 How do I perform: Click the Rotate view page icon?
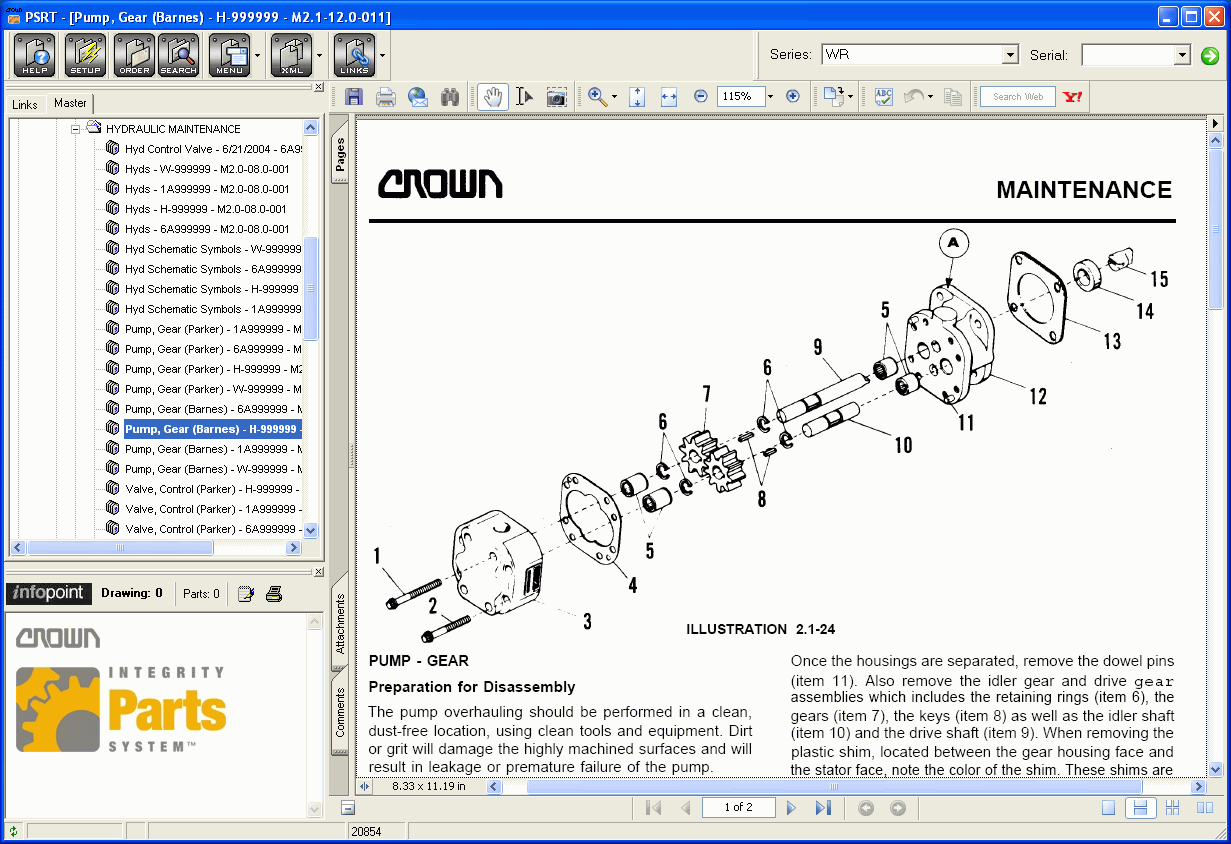833,97
